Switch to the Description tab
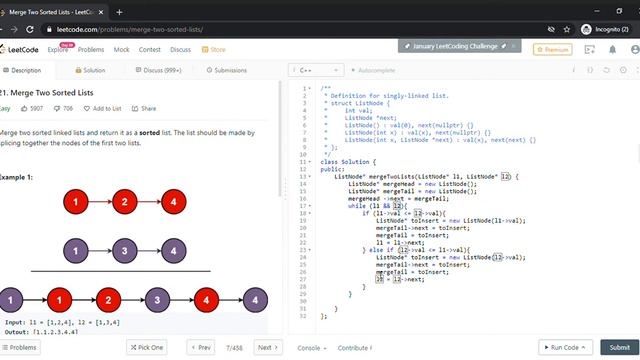Viewport: 640px width, 360px height. tap(22, 70)
